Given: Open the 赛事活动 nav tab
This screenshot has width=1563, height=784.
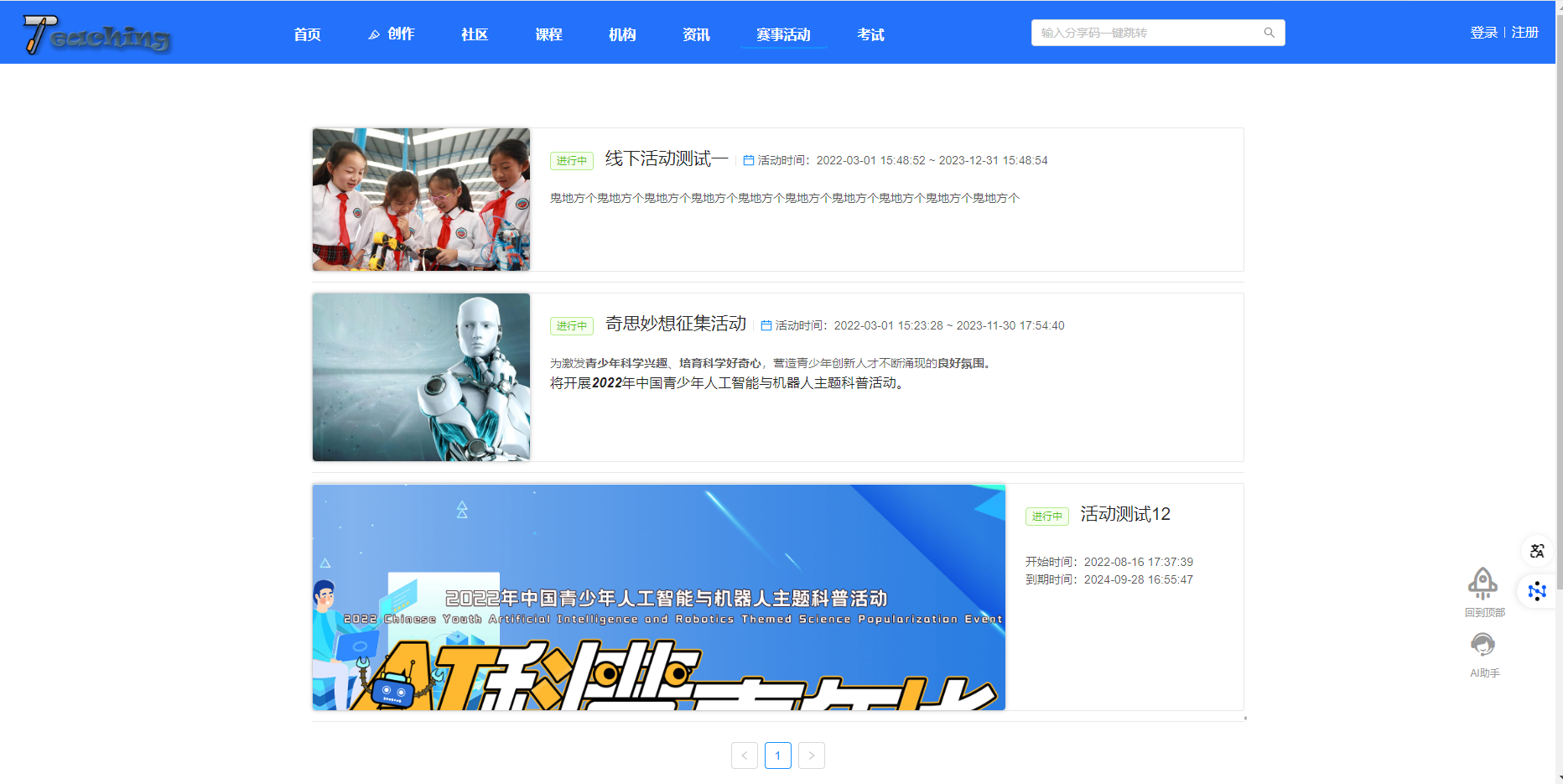Looking at the screenshot, I should click(782, 34).
